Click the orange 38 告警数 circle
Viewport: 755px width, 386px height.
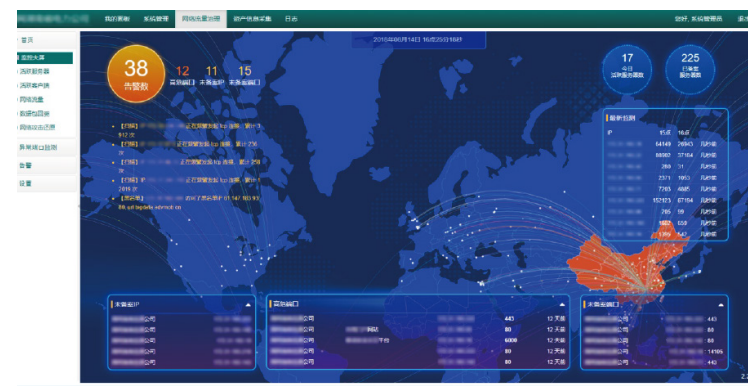[136, 74]
